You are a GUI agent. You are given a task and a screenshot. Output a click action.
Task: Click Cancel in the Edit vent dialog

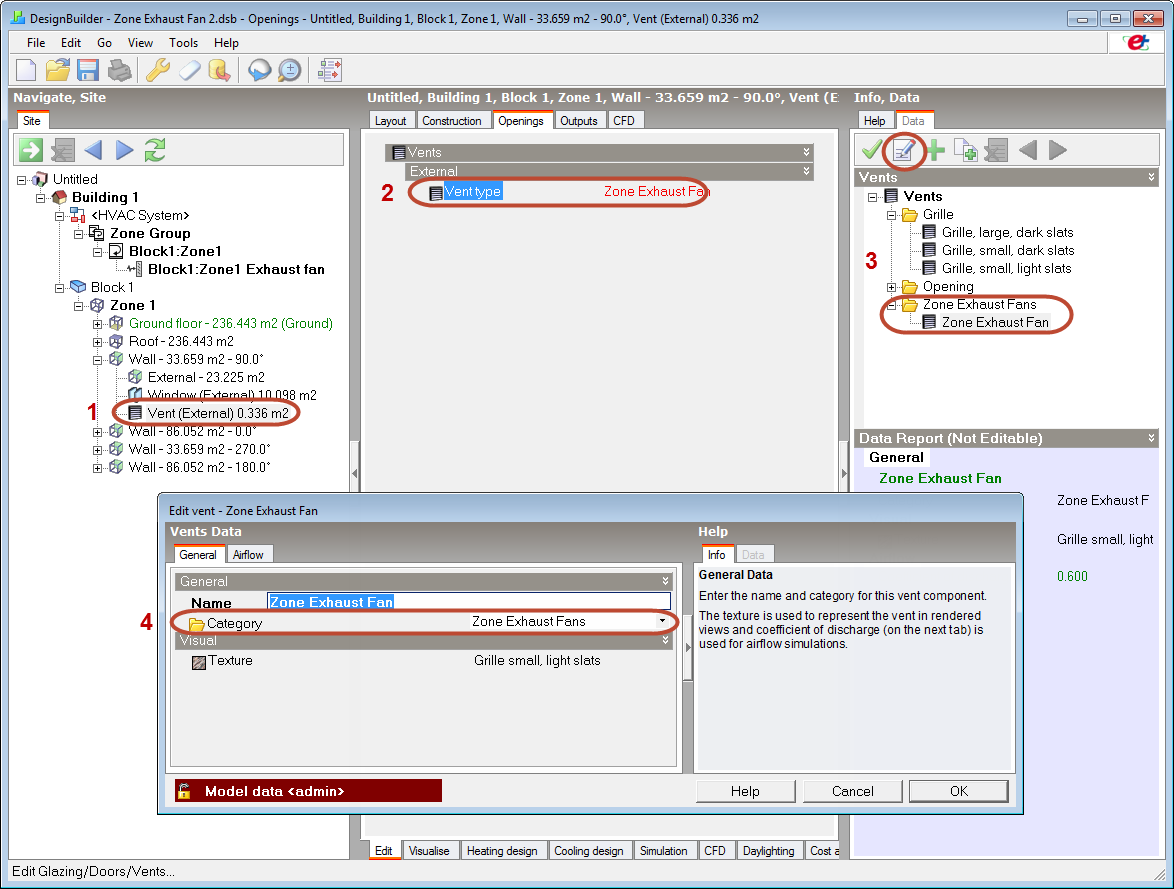coord(852,791)
